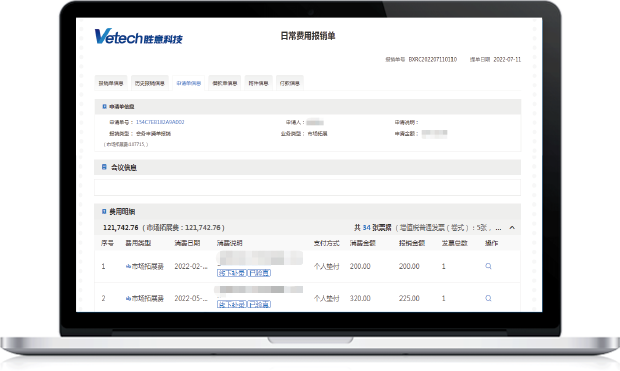Click the reimbursement number BXRC202207110110
The height and width of the screenshot is (371, 620).
pyautogui.click(x=433, y=59)
